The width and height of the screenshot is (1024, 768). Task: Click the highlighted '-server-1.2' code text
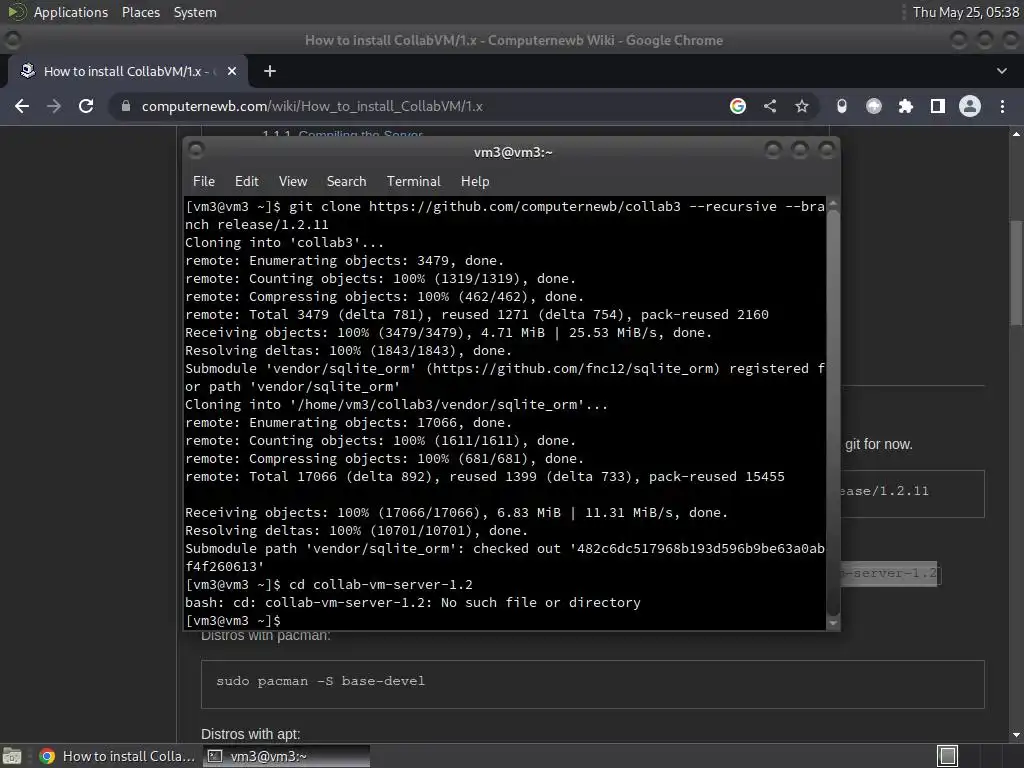(x=889, y=573)
